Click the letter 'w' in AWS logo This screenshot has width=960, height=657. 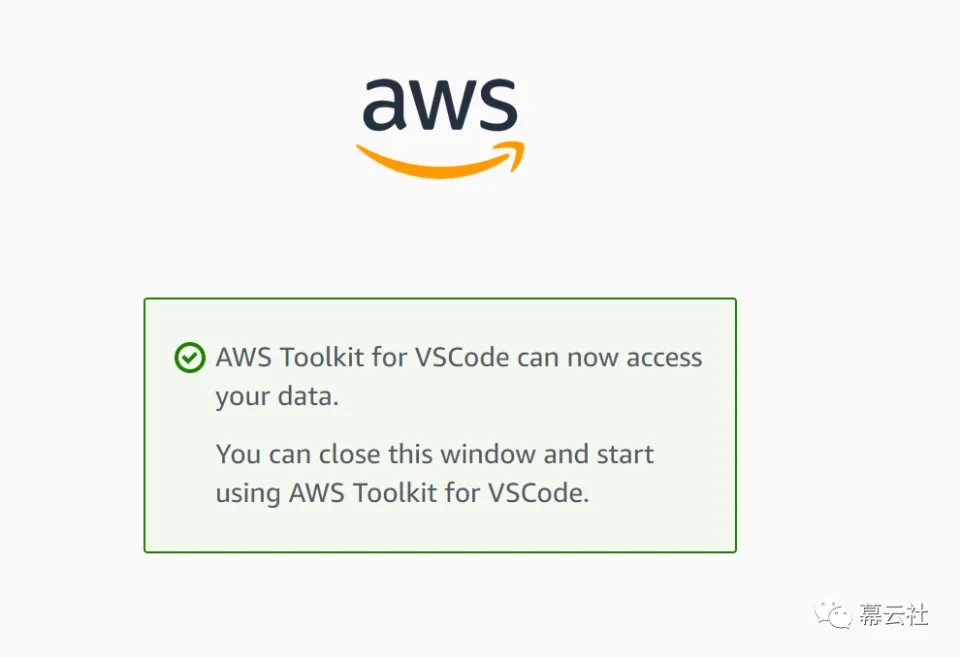[x=443, y=105]
